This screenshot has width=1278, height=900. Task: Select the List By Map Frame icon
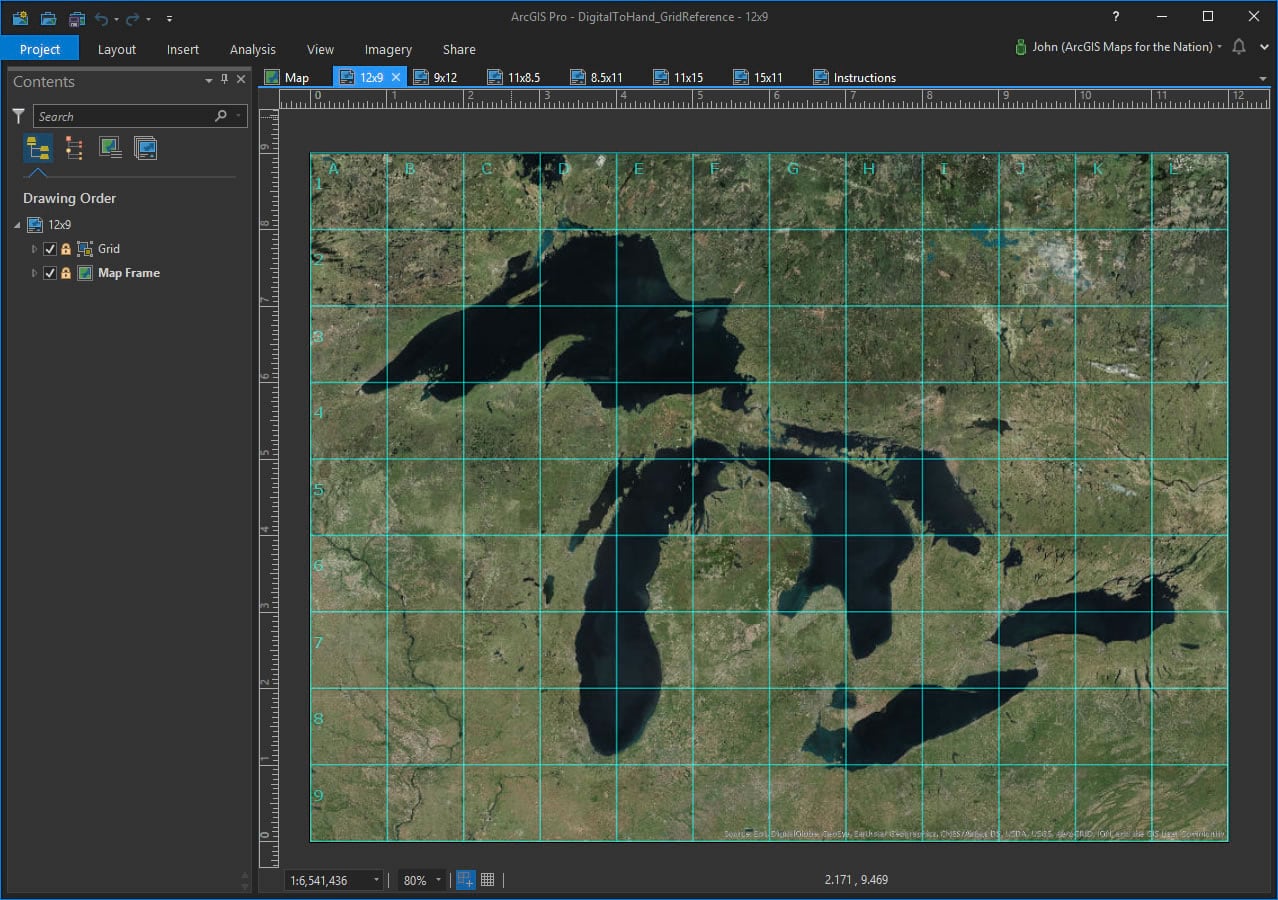coord(110,149)
